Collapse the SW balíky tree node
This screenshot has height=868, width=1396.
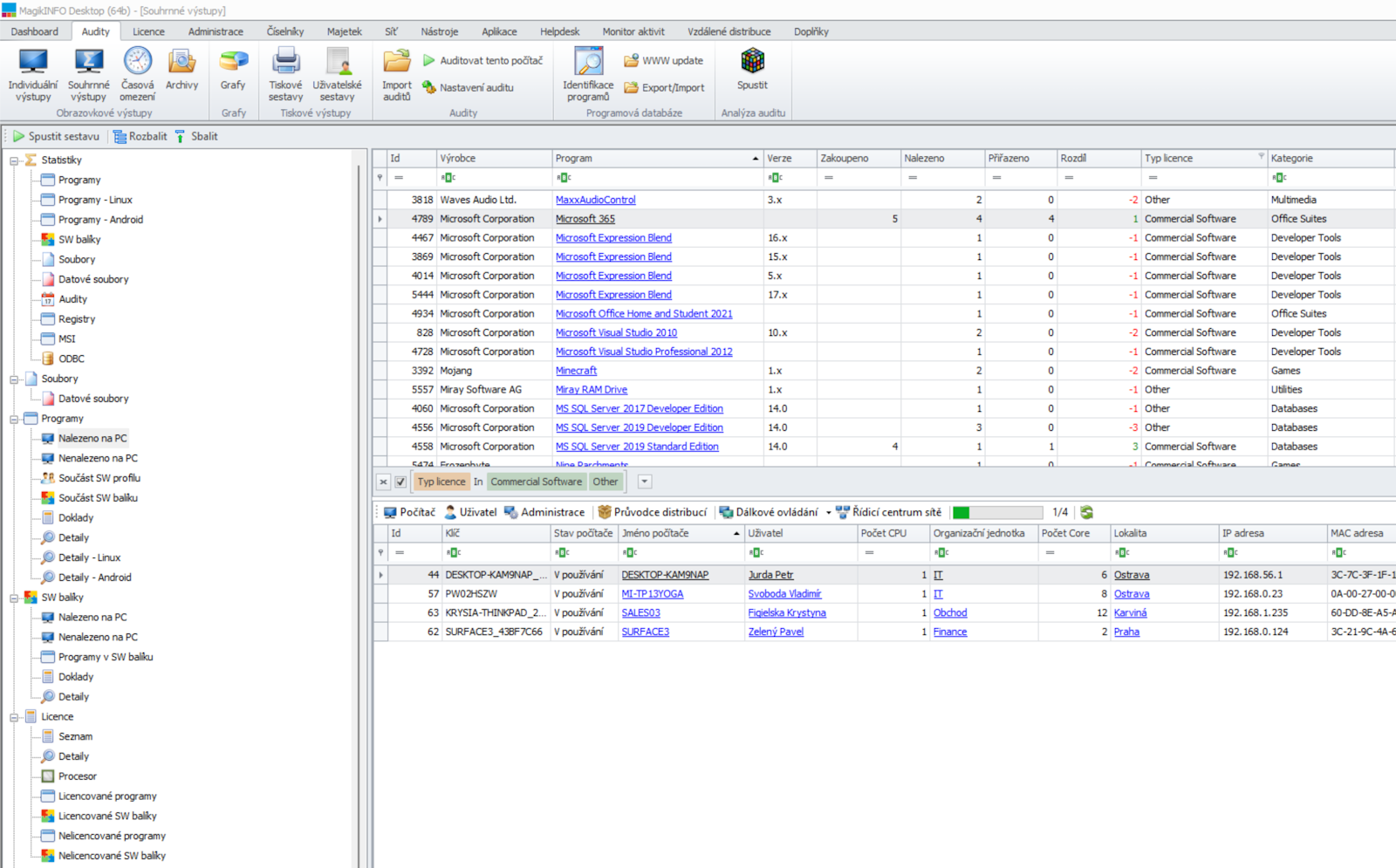[14, 598]
